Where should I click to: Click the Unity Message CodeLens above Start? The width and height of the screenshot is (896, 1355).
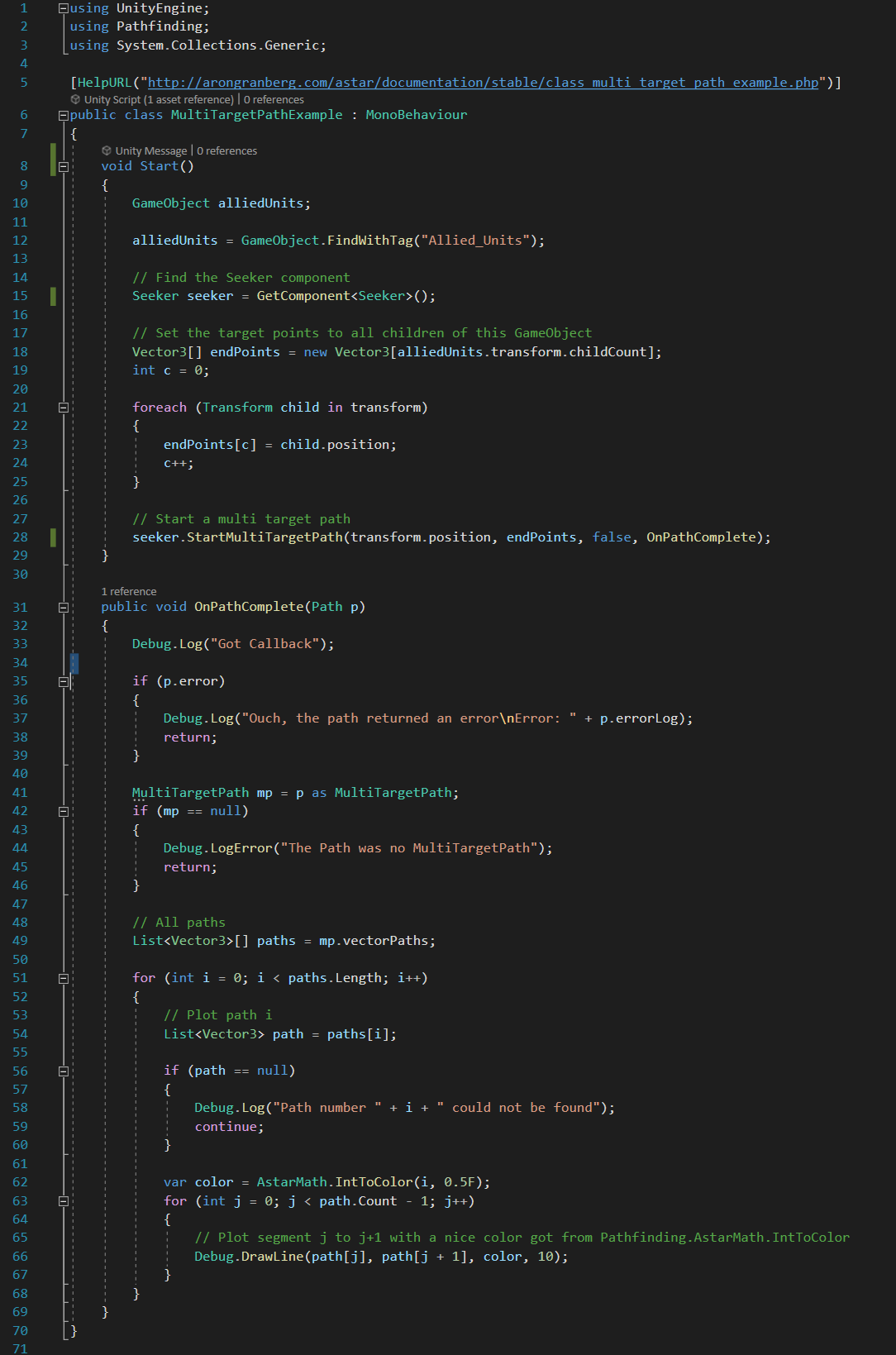tap(151, 150)
